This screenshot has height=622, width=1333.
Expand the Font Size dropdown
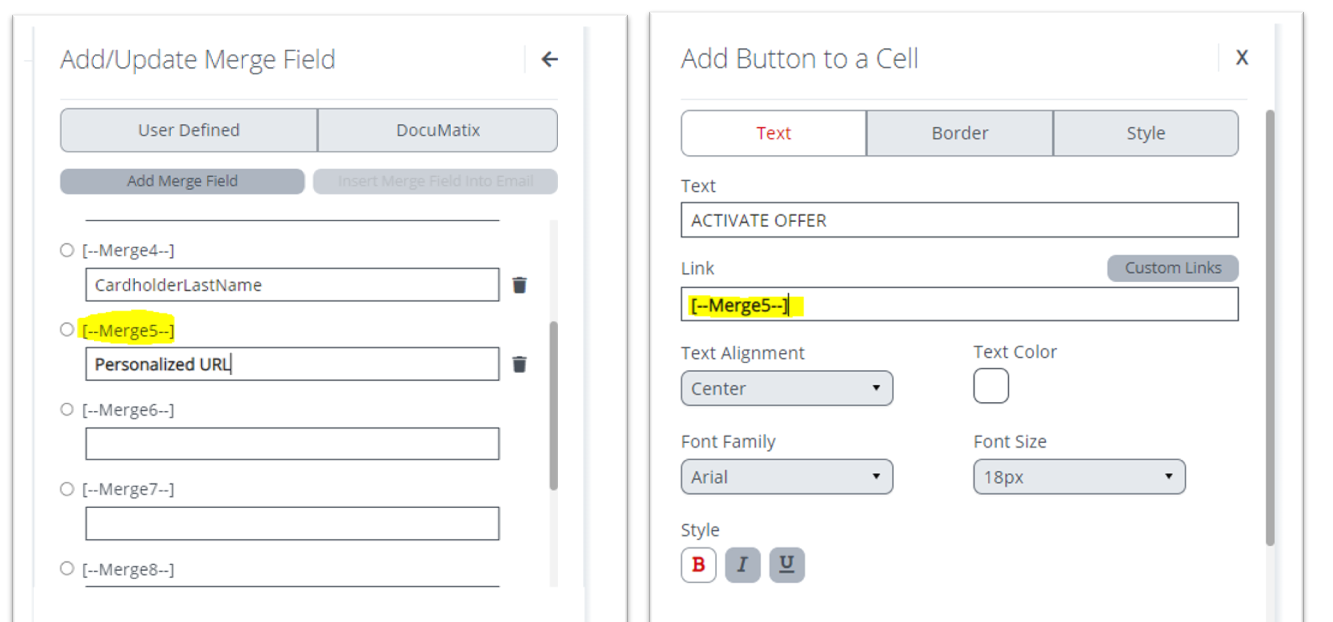point(1079,477)
